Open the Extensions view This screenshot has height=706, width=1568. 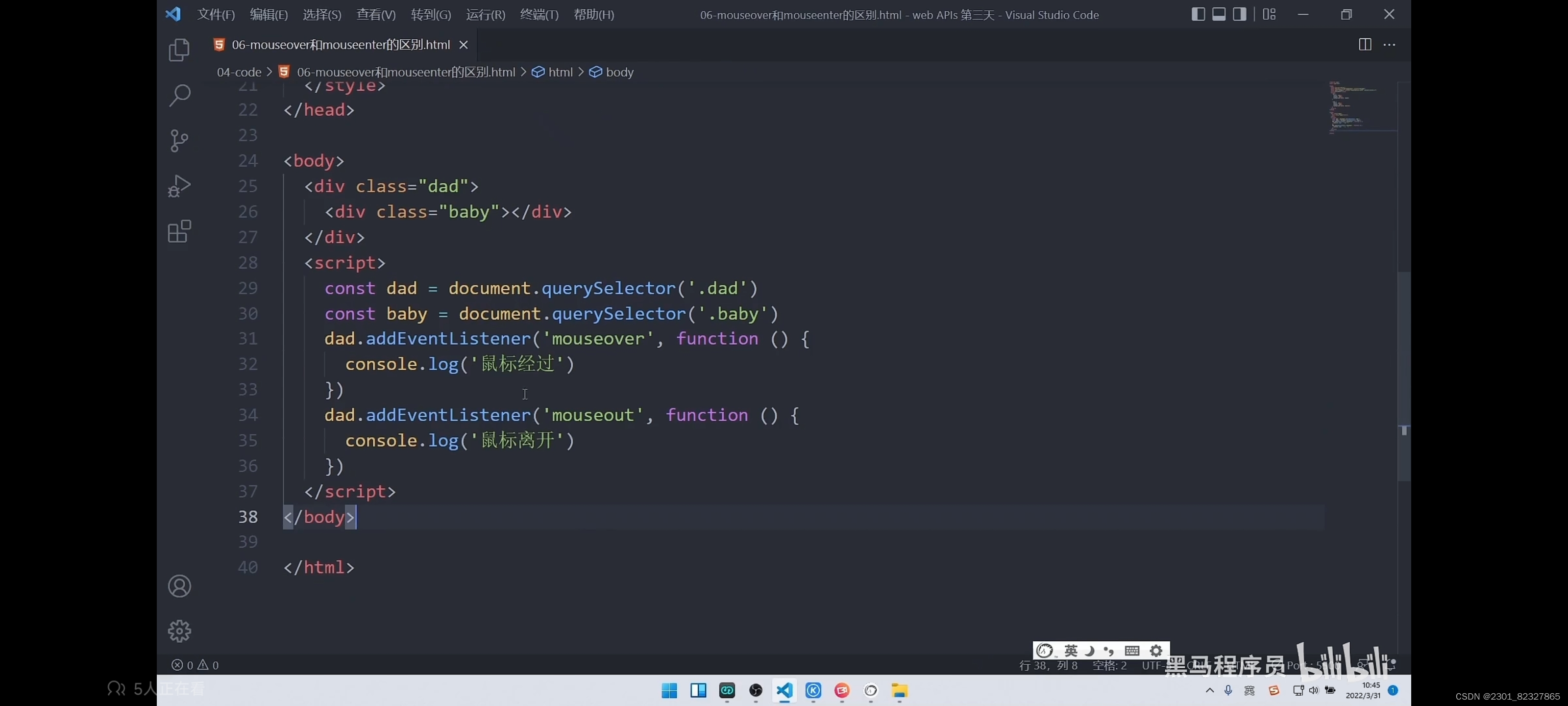pos(179,231)
